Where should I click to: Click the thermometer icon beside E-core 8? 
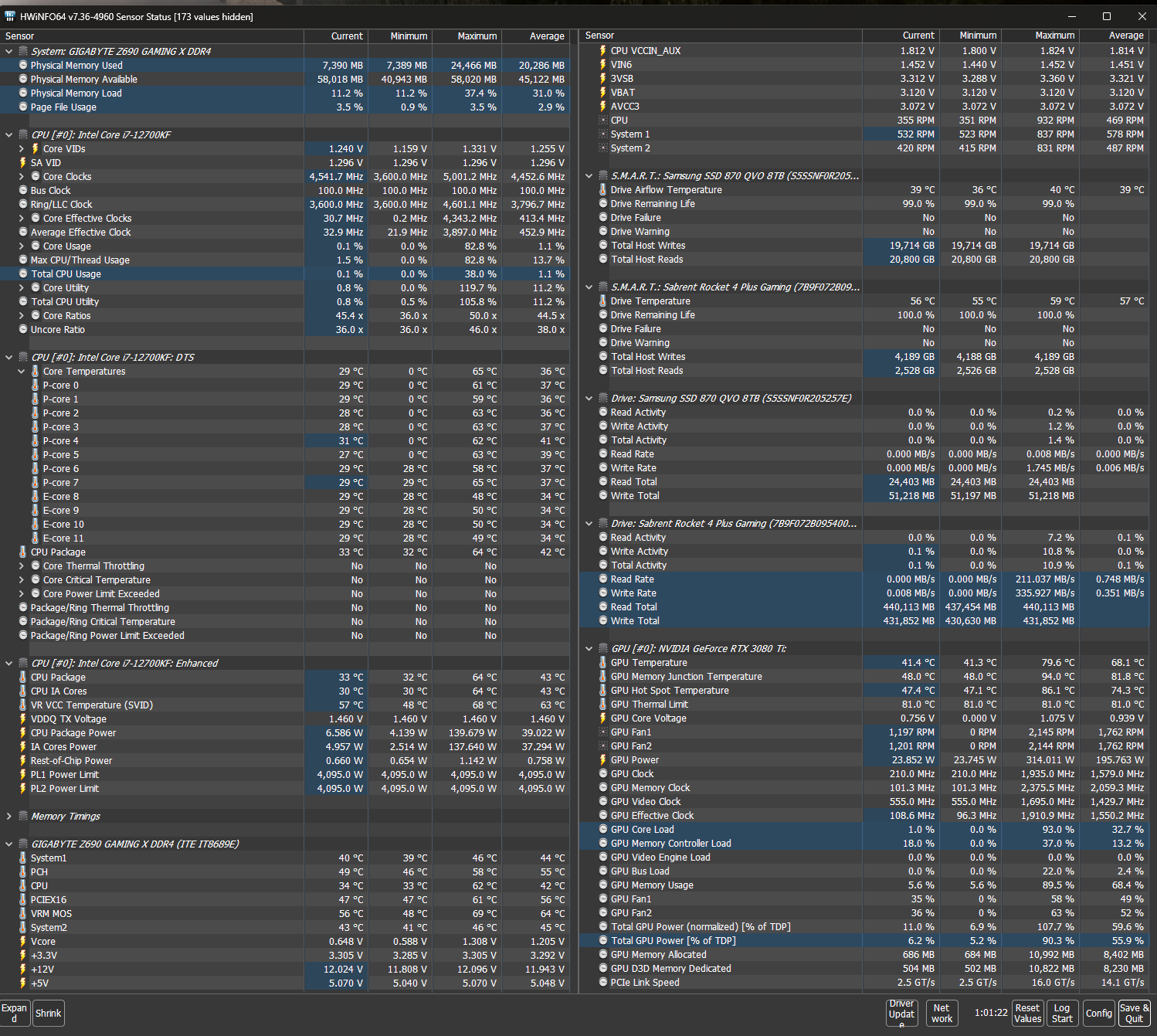(x=36, y=497)
